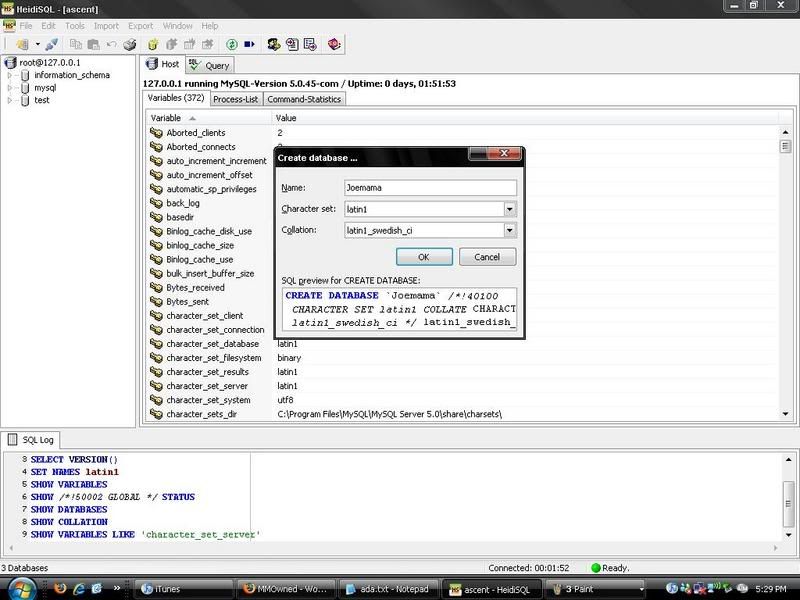This screenshot has width=800, height=600.
Task: Switch to the Query tab
Action: coord(210,65)
